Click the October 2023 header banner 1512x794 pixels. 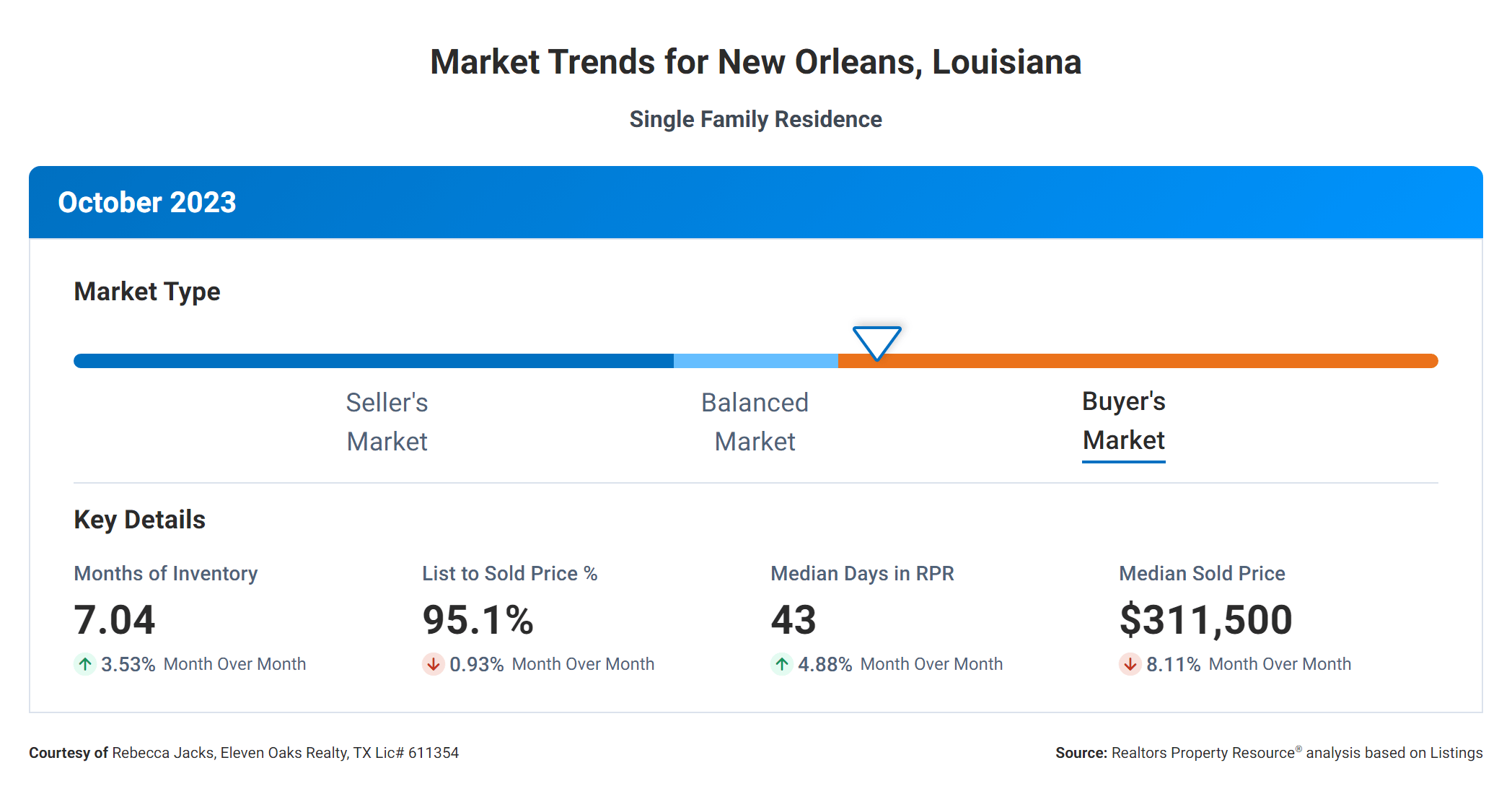(755, 202)
